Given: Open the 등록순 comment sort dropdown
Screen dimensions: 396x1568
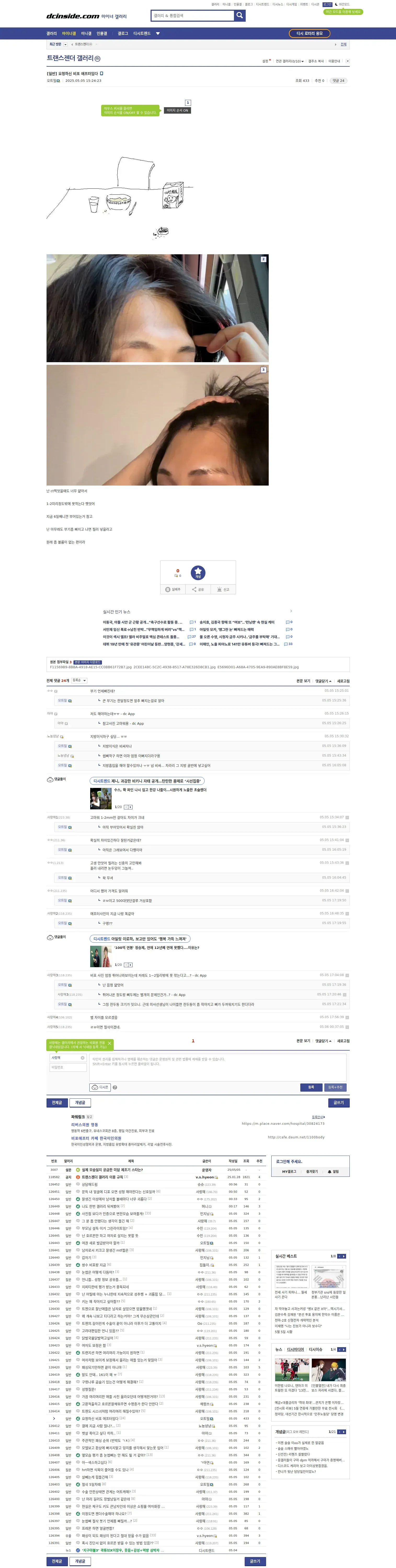Looking at the screenshot, I should pos(79,681).
